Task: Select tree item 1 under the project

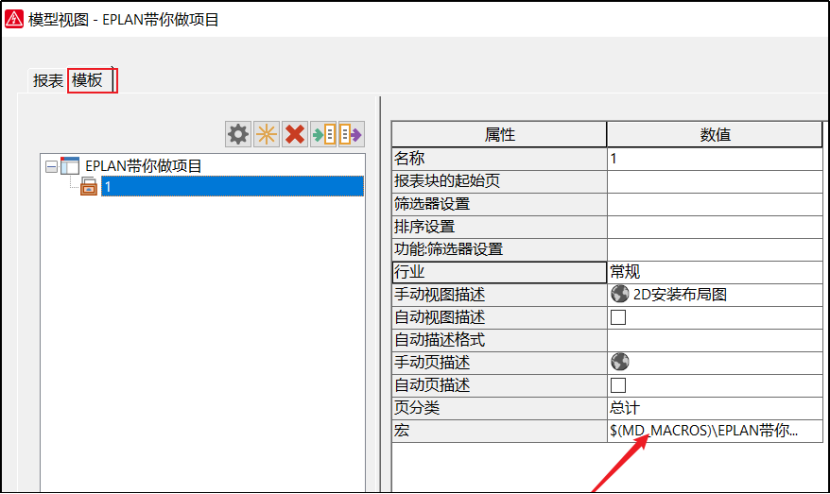Action: [232, 186]
